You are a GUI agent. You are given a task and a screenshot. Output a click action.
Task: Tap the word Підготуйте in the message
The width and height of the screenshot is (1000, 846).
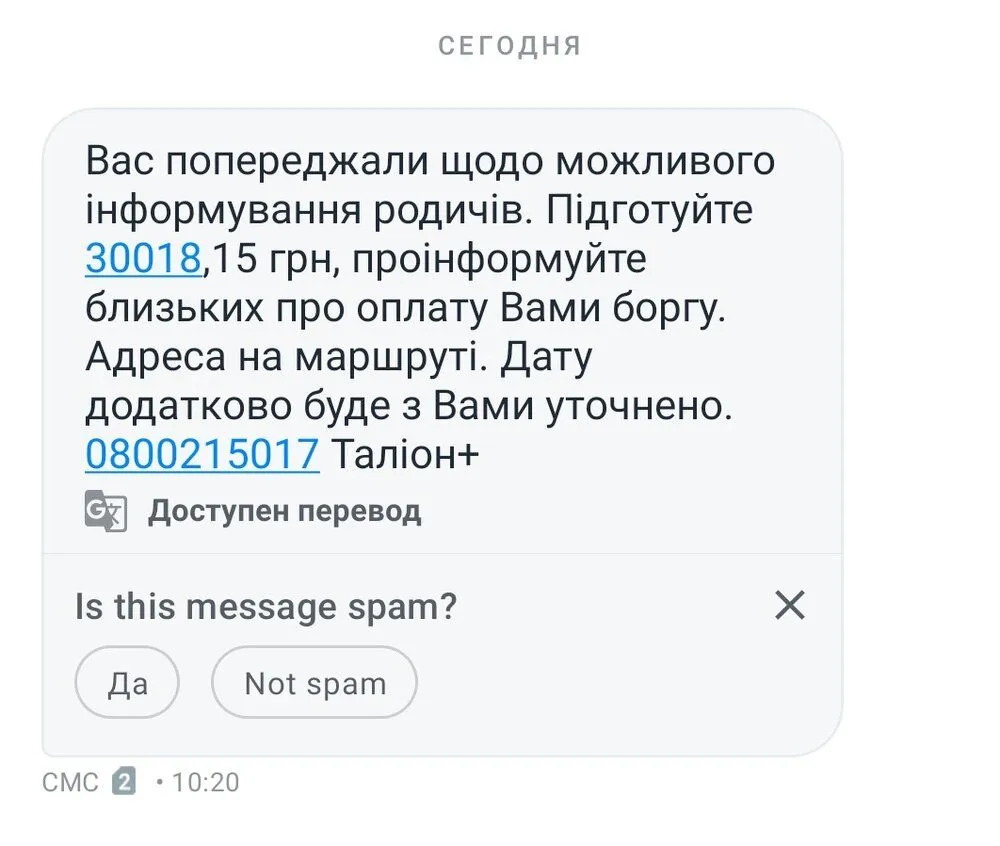(x=651, y=211)
